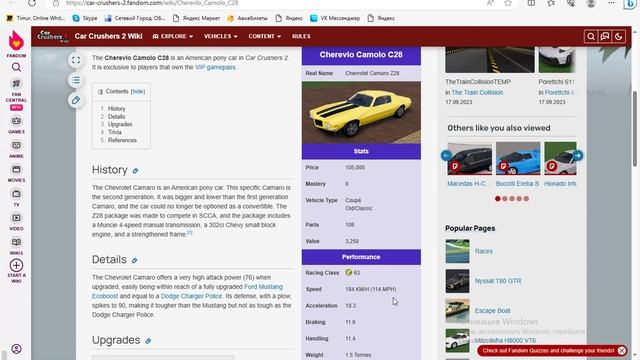Open the Skype bookmark
Image resolution: width=640 pixels, height=360 pixels.
[85, 18]
